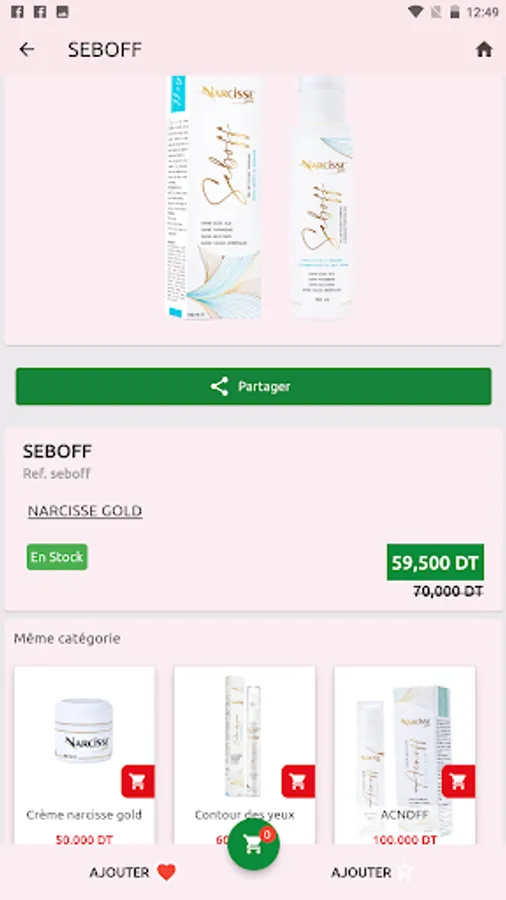
Task: Tap the En Stock availability badge
Action: pyautogui.click(x=57, y=557)
